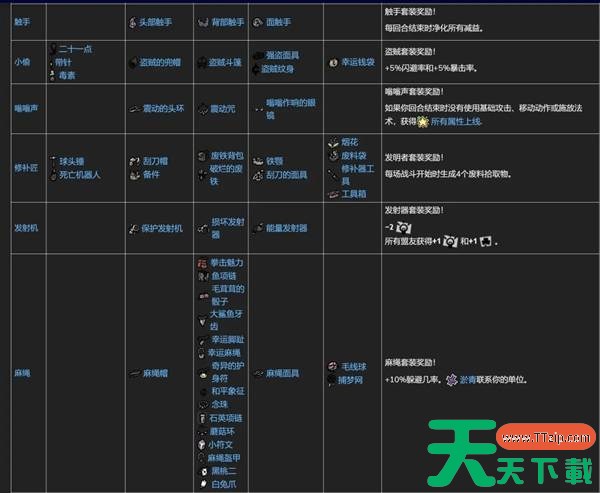Screen dimensions: 600x493
Task: Open the 蘑菇环 link
Action: click(x=222, y=432)
